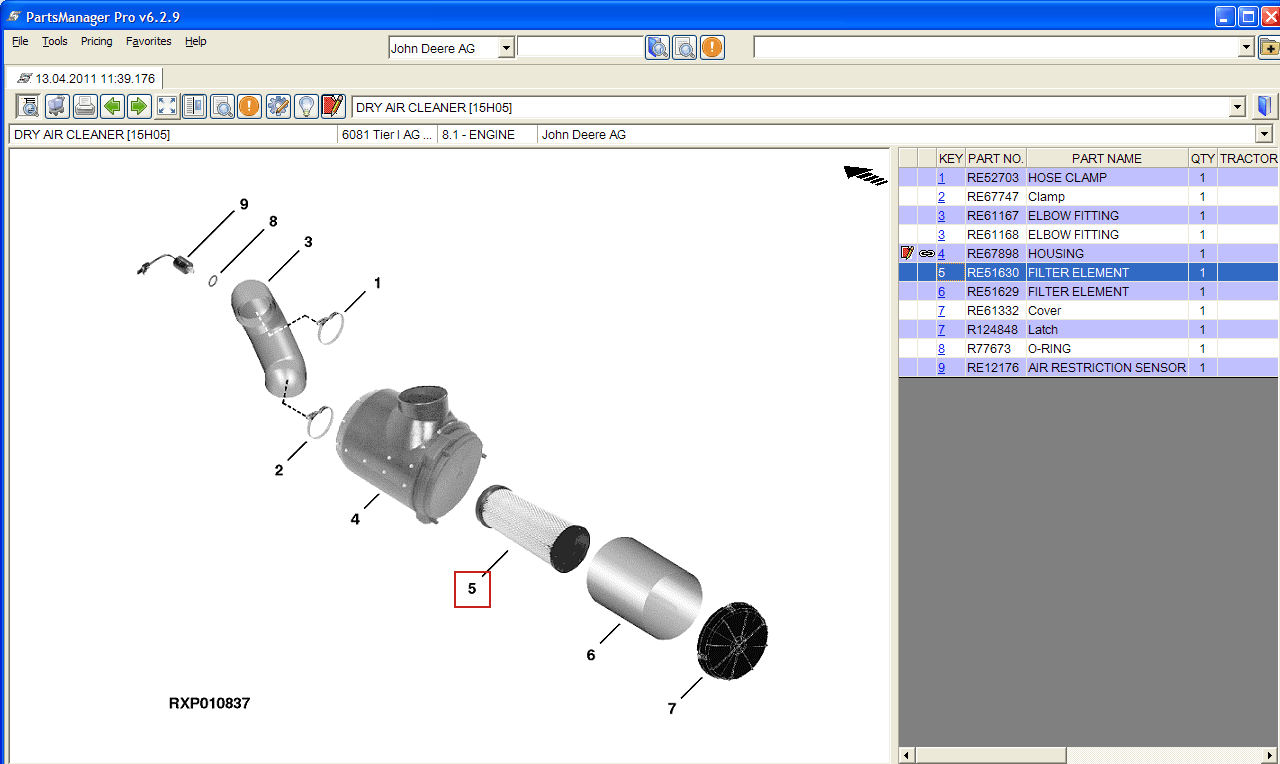Click the gear with pencil settings icon
1280x764 pixels.
278,106
